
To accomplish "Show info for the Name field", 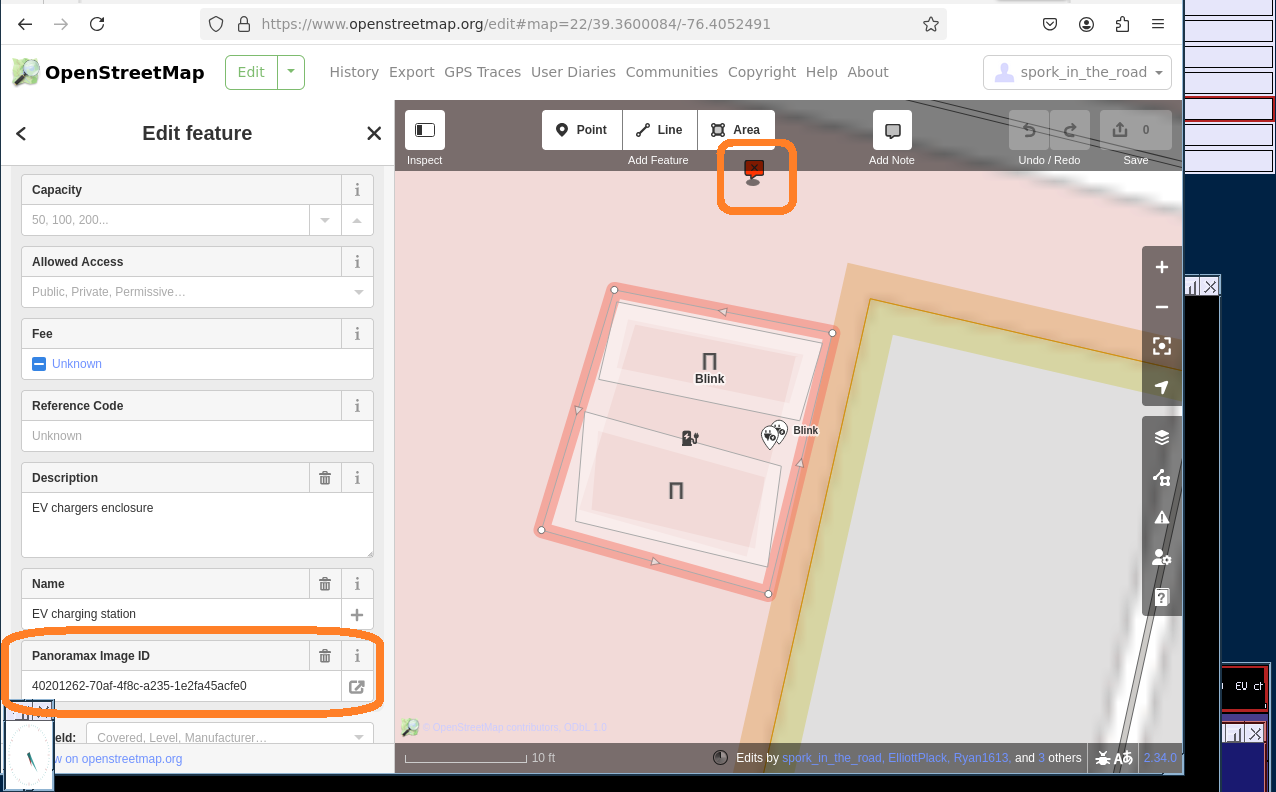I will pyautogui.click(x=357, y=584).
